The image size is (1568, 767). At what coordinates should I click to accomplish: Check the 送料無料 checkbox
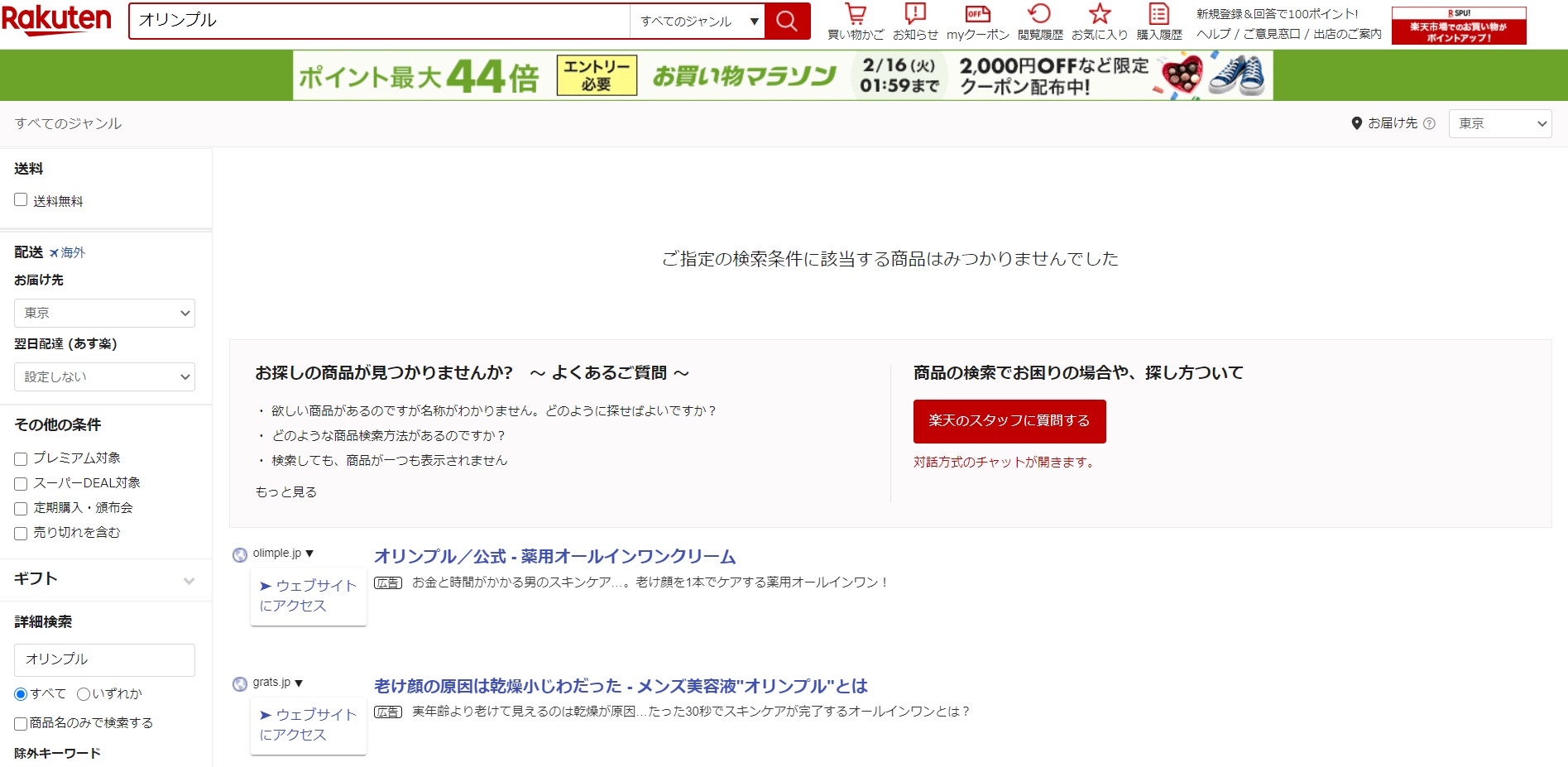pyautogui.click(x=21, y=199)
